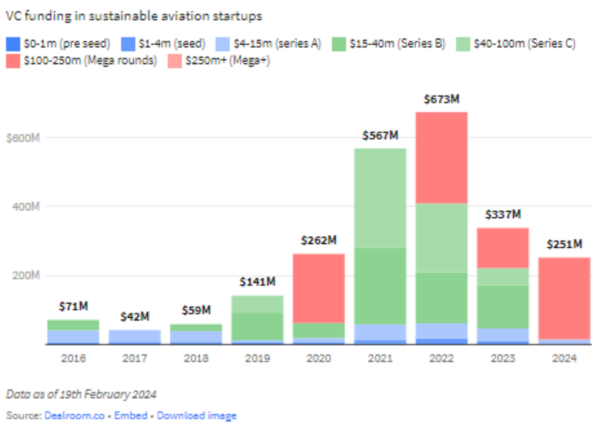Click the red segment of the 2024 bar
This screenshot has width=600, height=426.
tap(563, 297)
